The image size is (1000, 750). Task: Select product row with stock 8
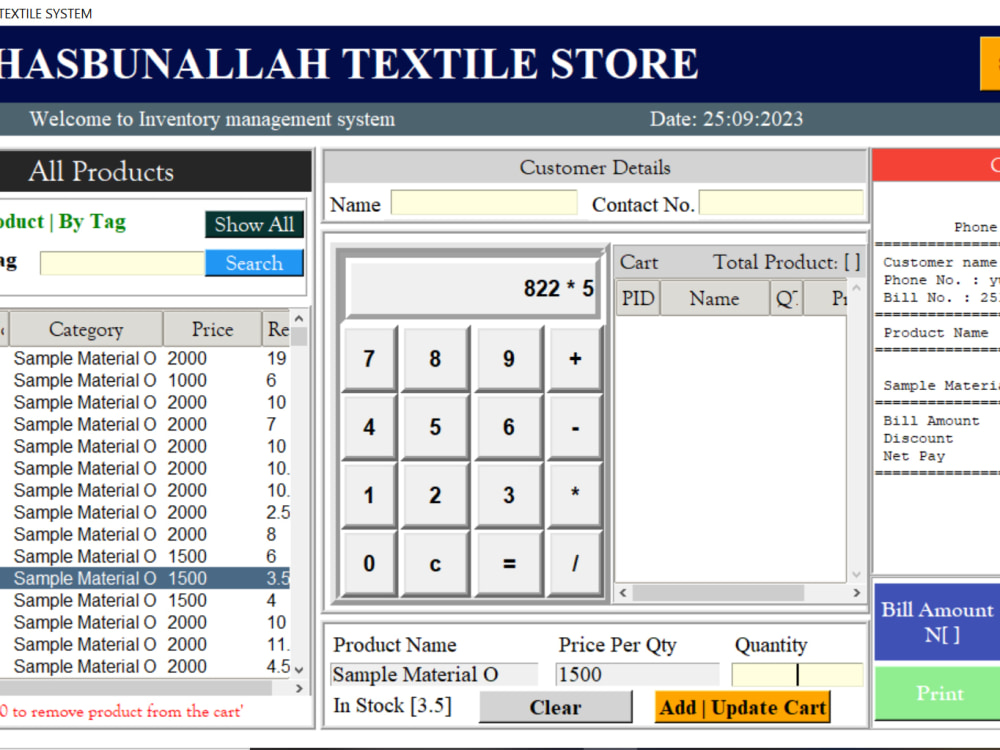[145, 534]
